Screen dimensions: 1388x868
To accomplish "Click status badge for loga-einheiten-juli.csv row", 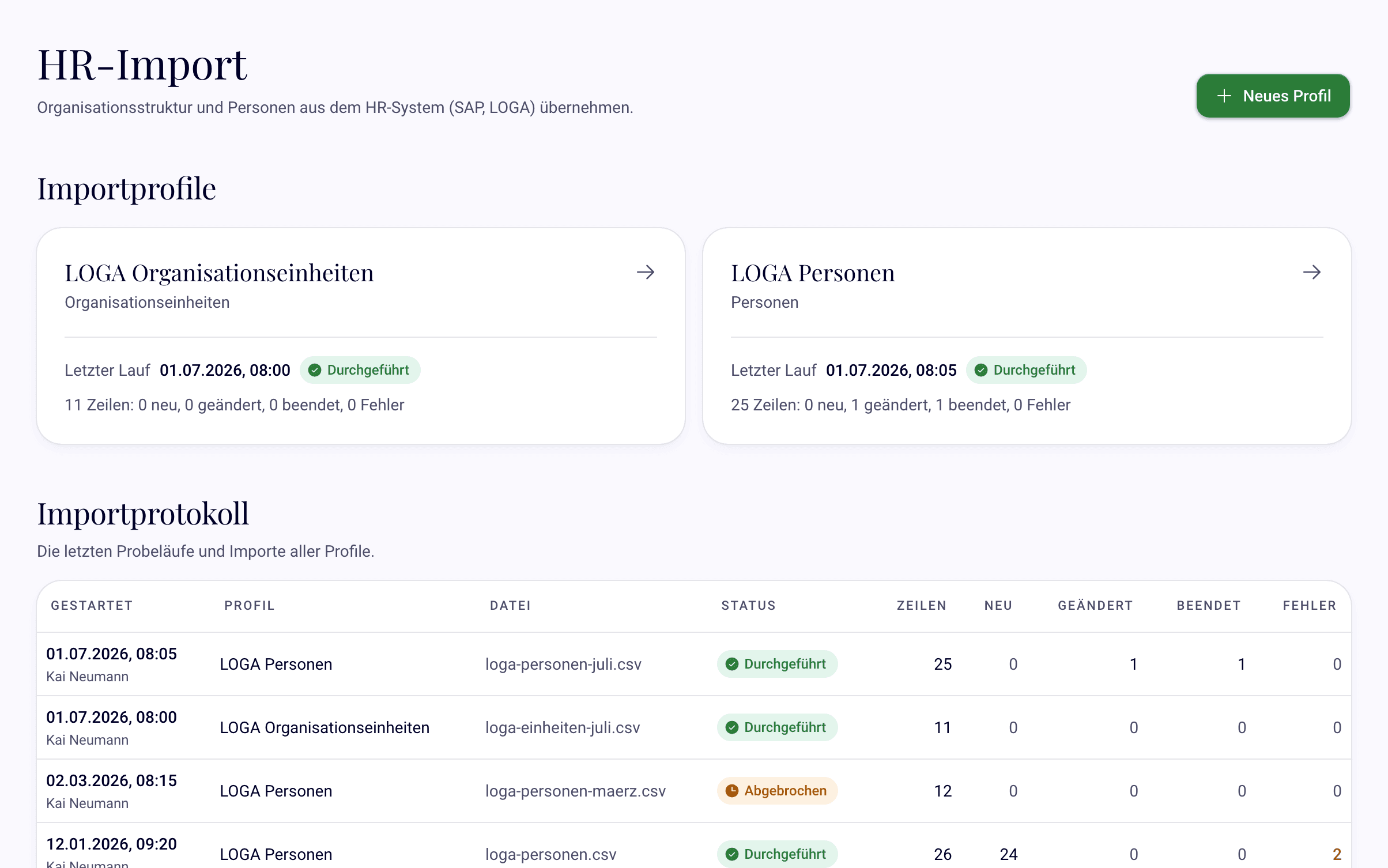I will tap(777, 727).
